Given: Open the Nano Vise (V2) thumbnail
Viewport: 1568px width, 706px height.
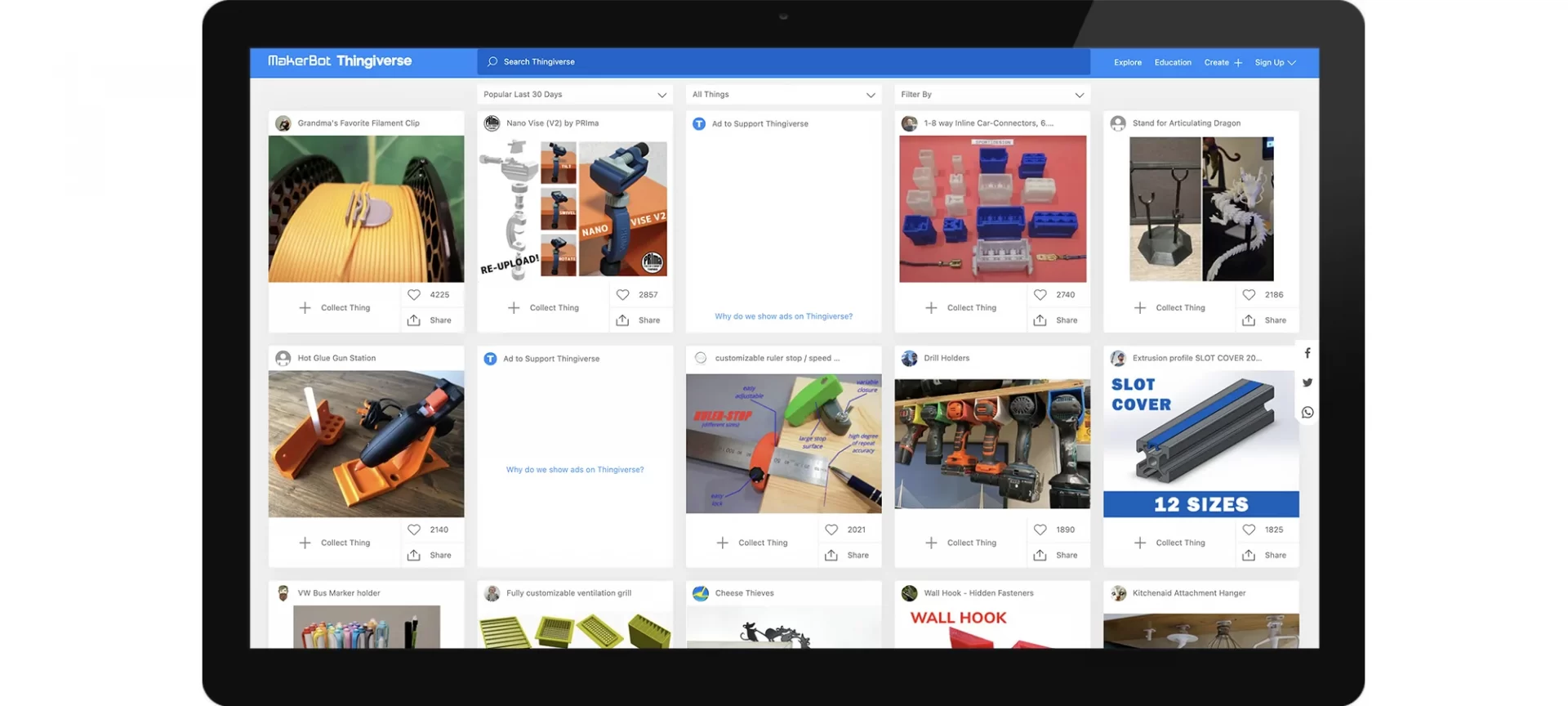Looking at the screenshot, I should [575, 209].
